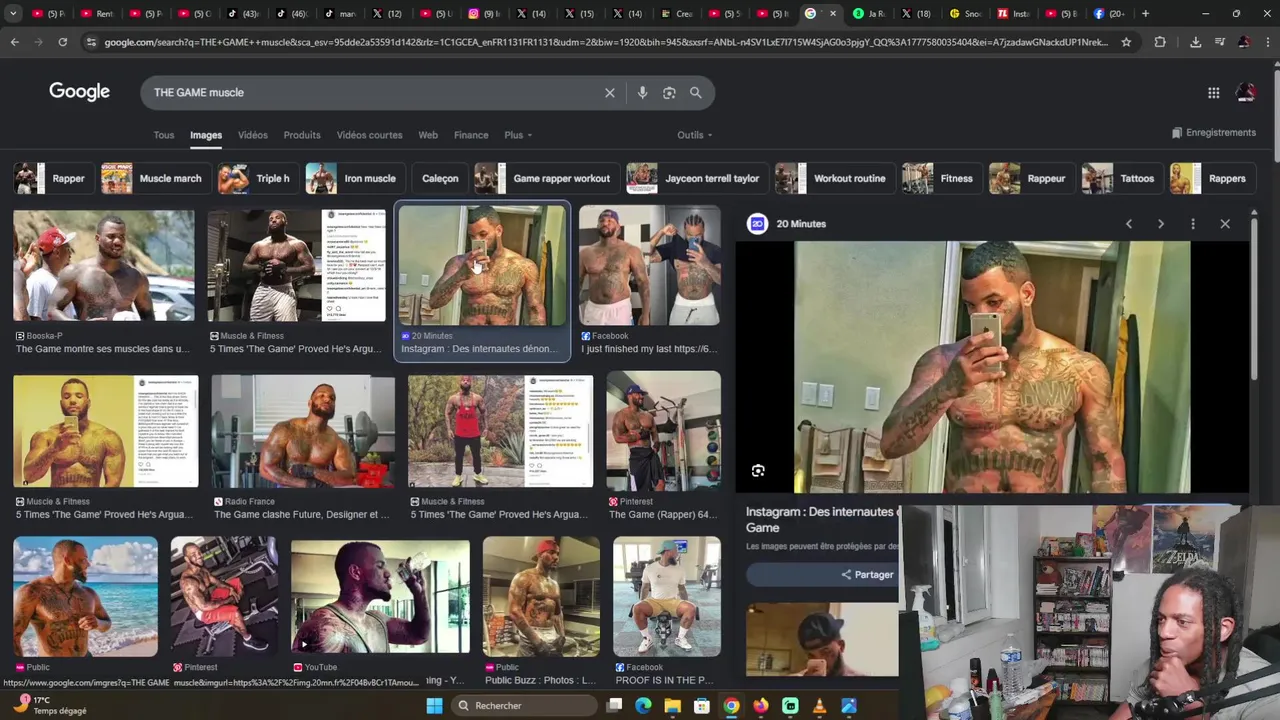This screenshot has height=720, width=1280.
Task: Open 'The Game clashe Future, Designer' caption
Action: click(301, 515)
